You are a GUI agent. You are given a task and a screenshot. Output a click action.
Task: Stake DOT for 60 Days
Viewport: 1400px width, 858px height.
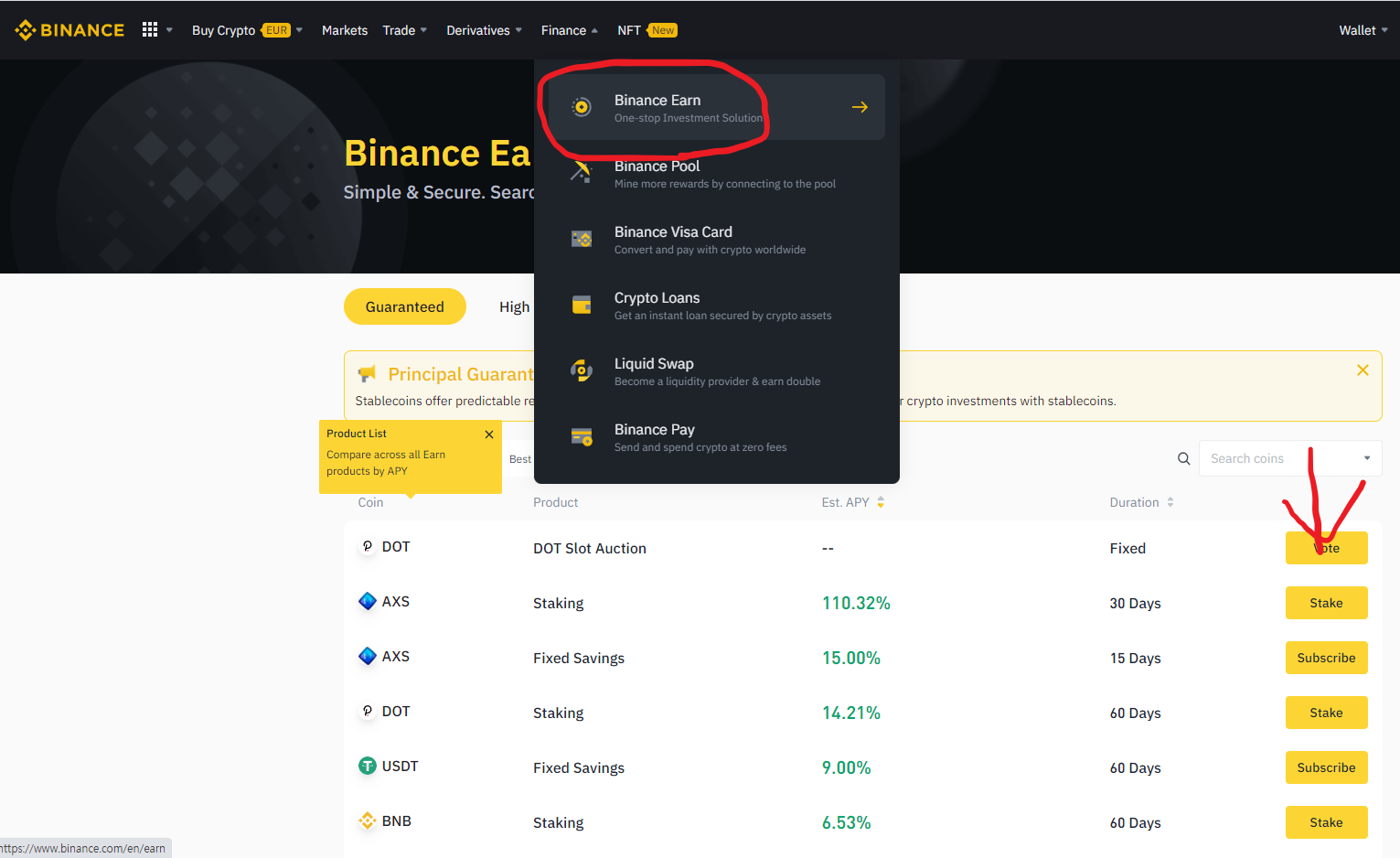coord(1326,713)
